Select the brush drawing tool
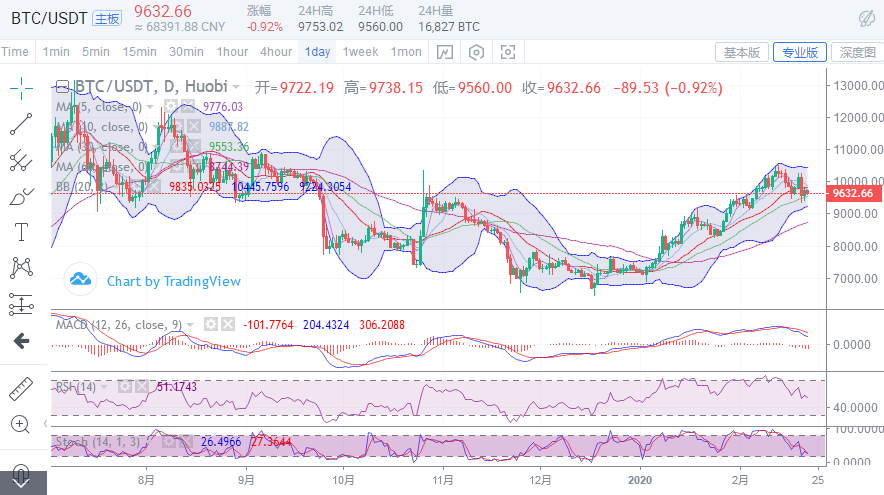Viewport: 884px width, 495px height. pyautogui.click(x=21, y=197)
